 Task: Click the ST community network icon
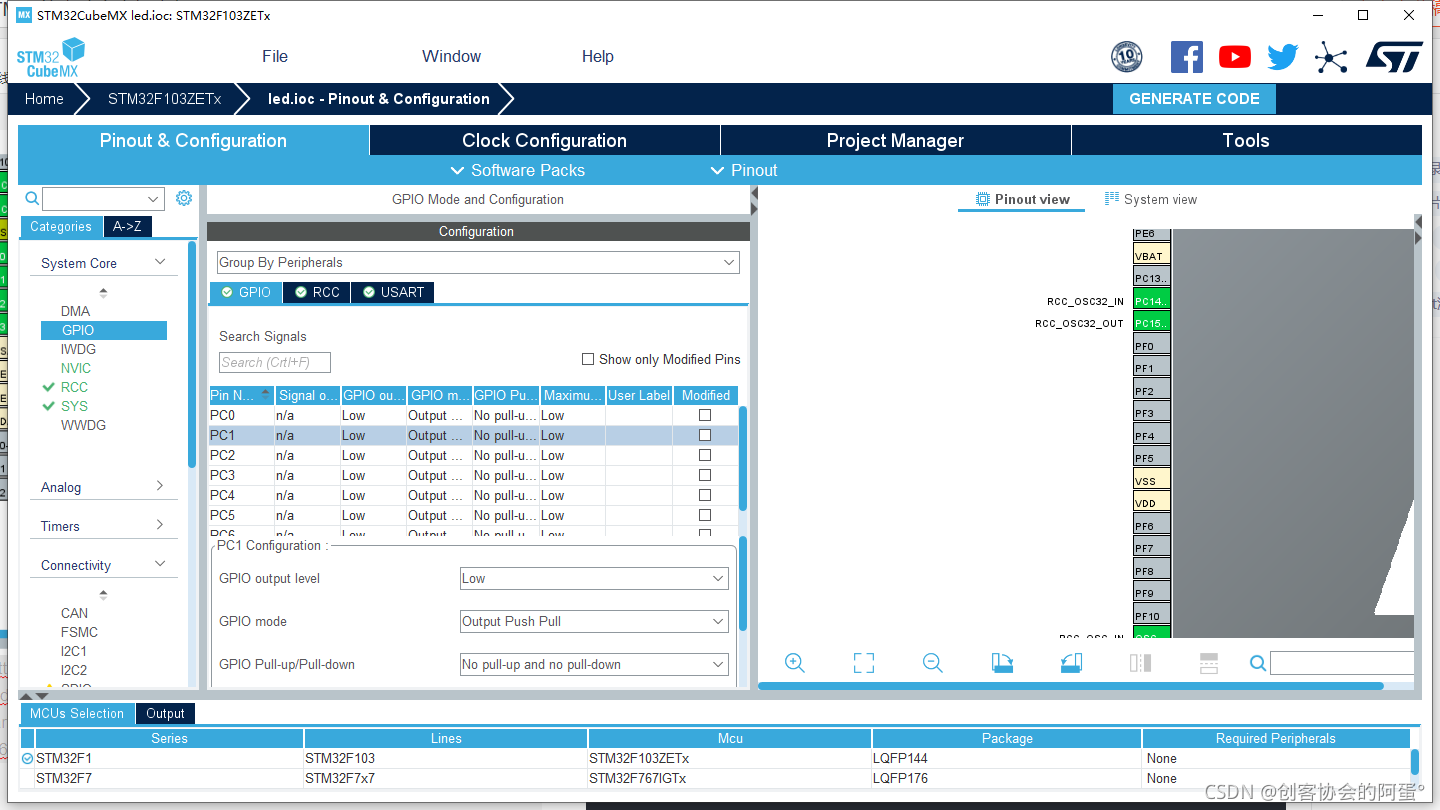(1331, 57)
